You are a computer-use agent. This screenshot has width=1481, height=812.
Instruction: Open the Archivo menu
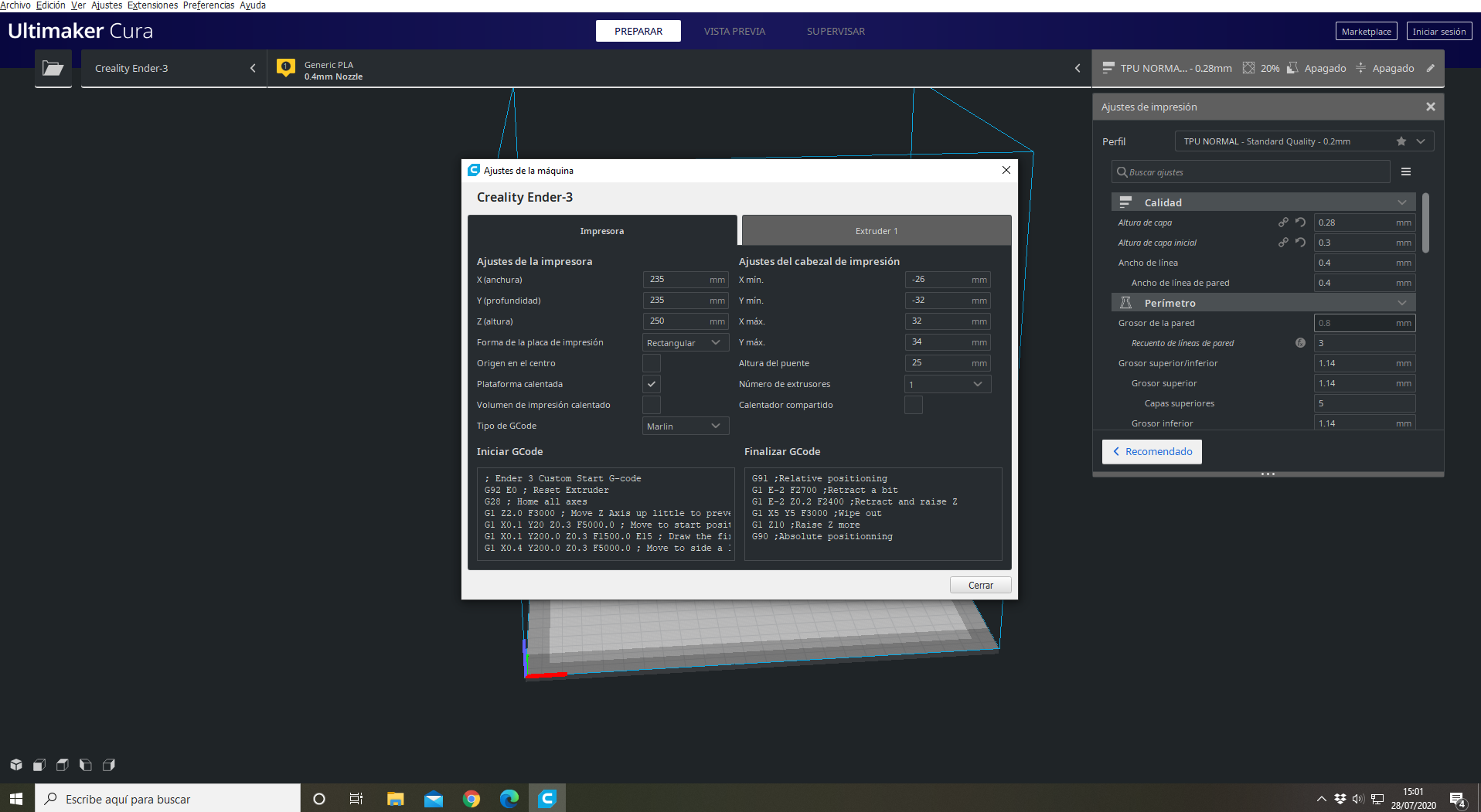tap(15, 5)
